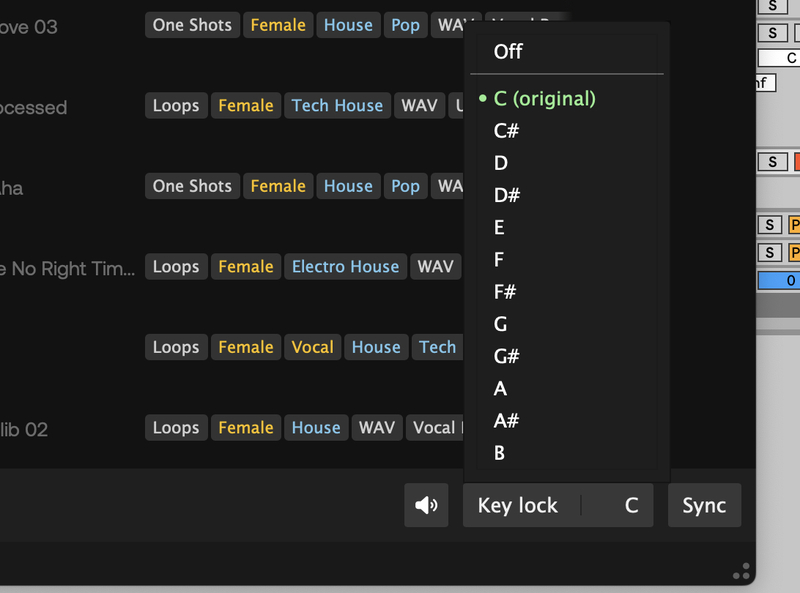The height and width of the screenshot is (593, 800).
Task: Select A# in the key dropdown list
Action: pyautogui.click(x=507, y=421)
